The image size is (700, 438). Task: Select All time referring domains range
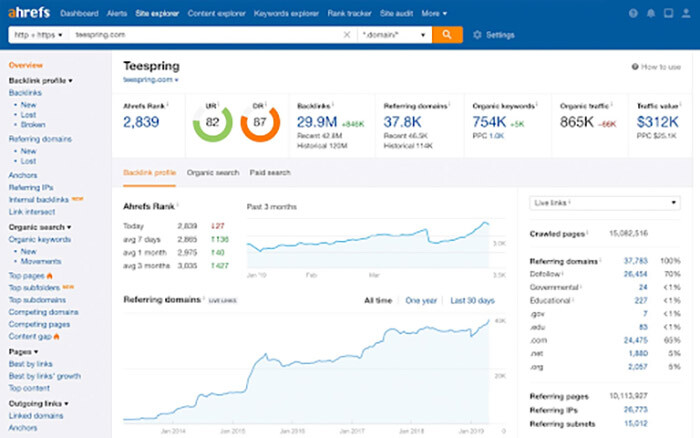point(378,300)
